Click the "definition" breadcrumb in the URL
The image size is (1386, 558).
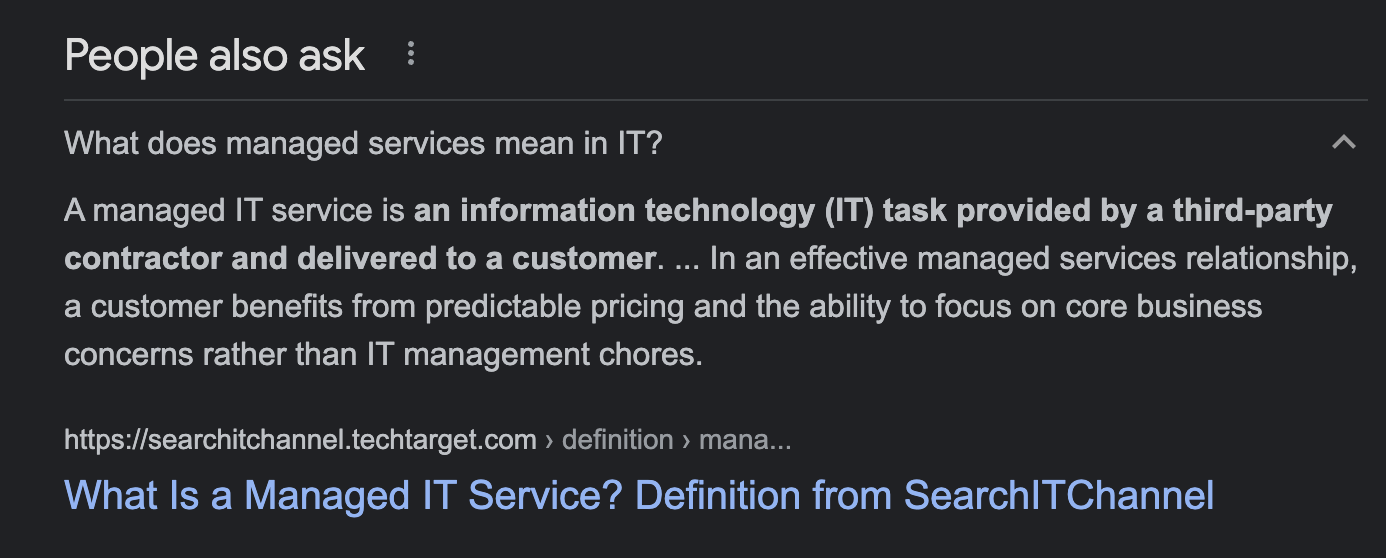click(617, 440)
